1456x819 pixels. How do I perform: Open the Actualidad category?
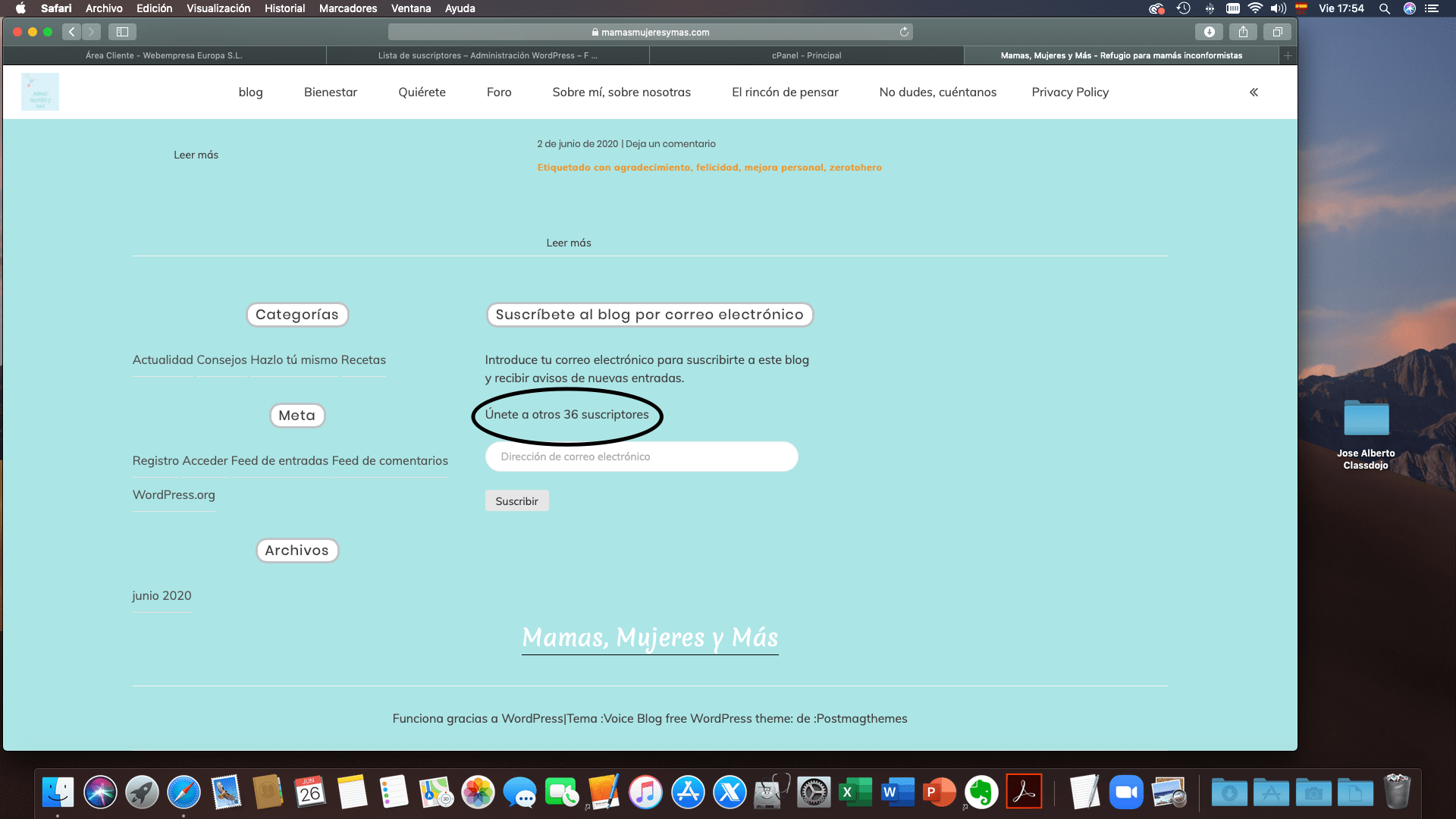tap(163, 359)
